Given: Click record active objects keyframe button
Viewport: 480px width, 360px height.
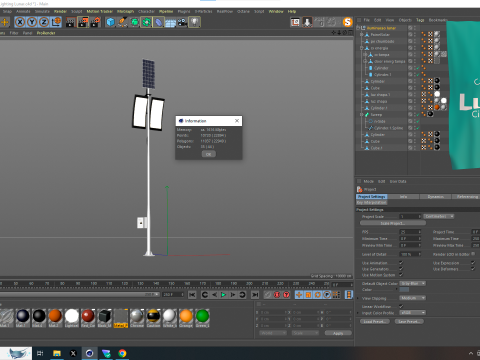Looking at the screenshot, I should pos(267,295).
